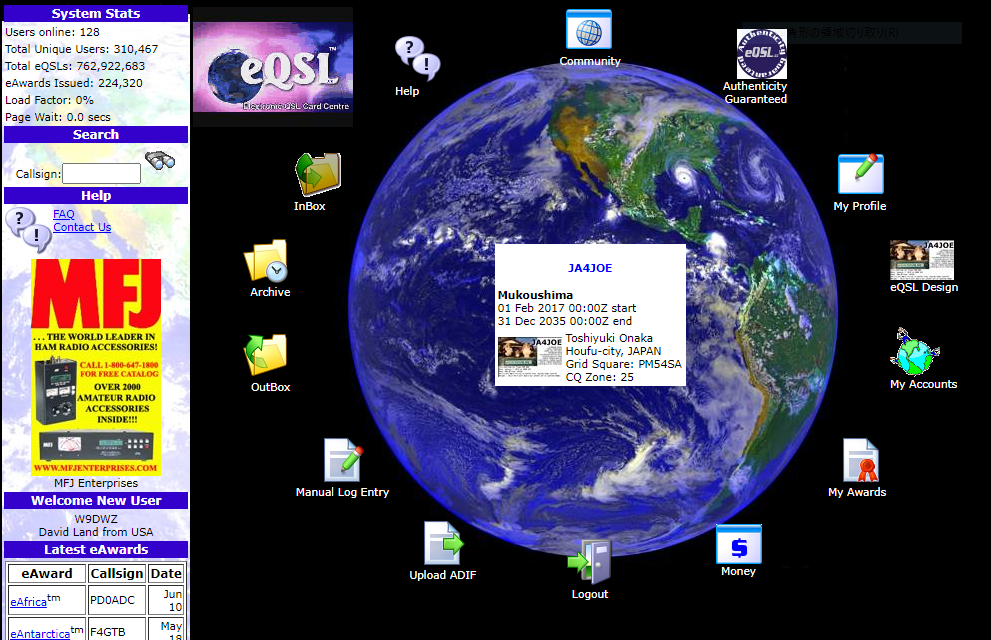Open the FAQ link

tap(64, 214)
